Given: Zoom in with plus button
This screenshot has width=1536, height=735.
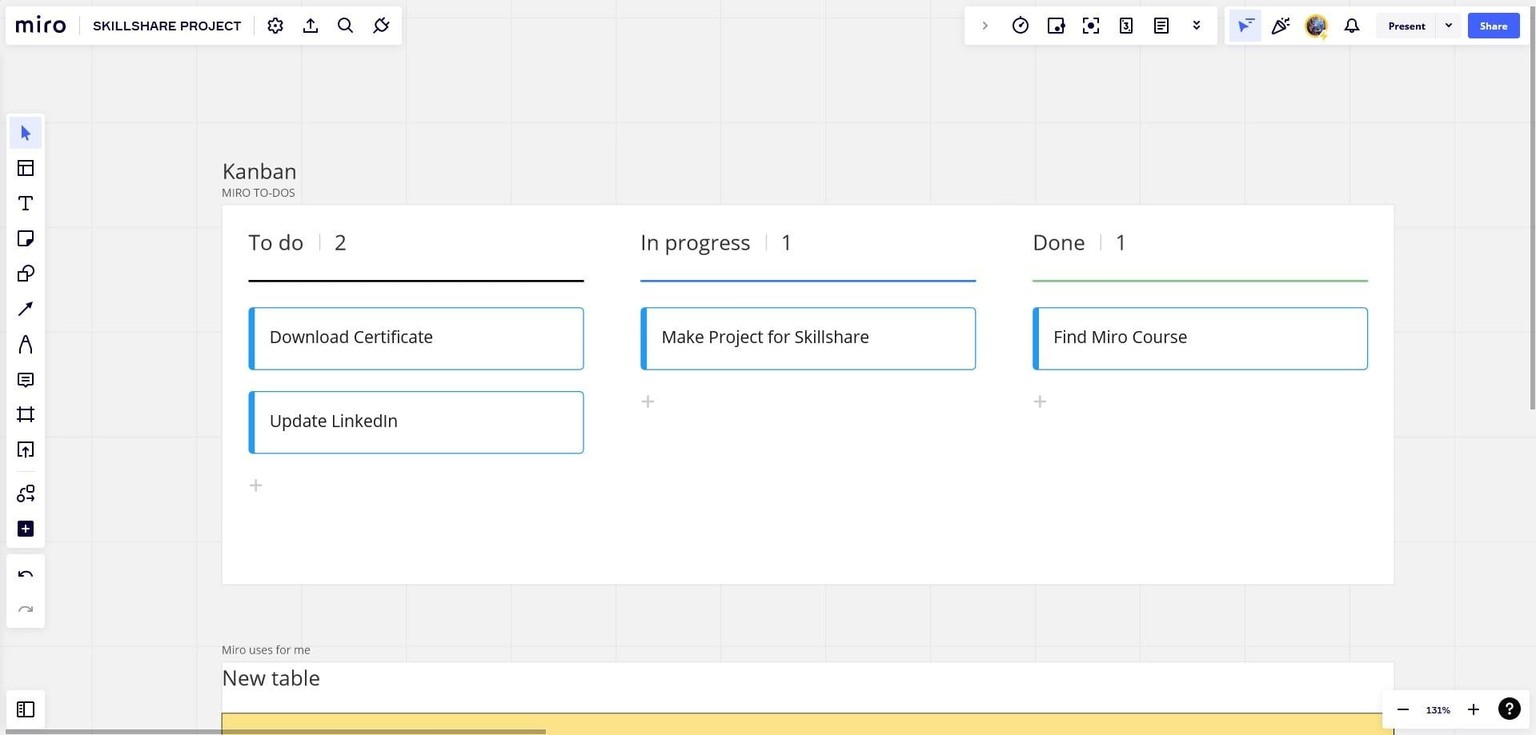Looking at the screenshot, I should pos(1473,710).
